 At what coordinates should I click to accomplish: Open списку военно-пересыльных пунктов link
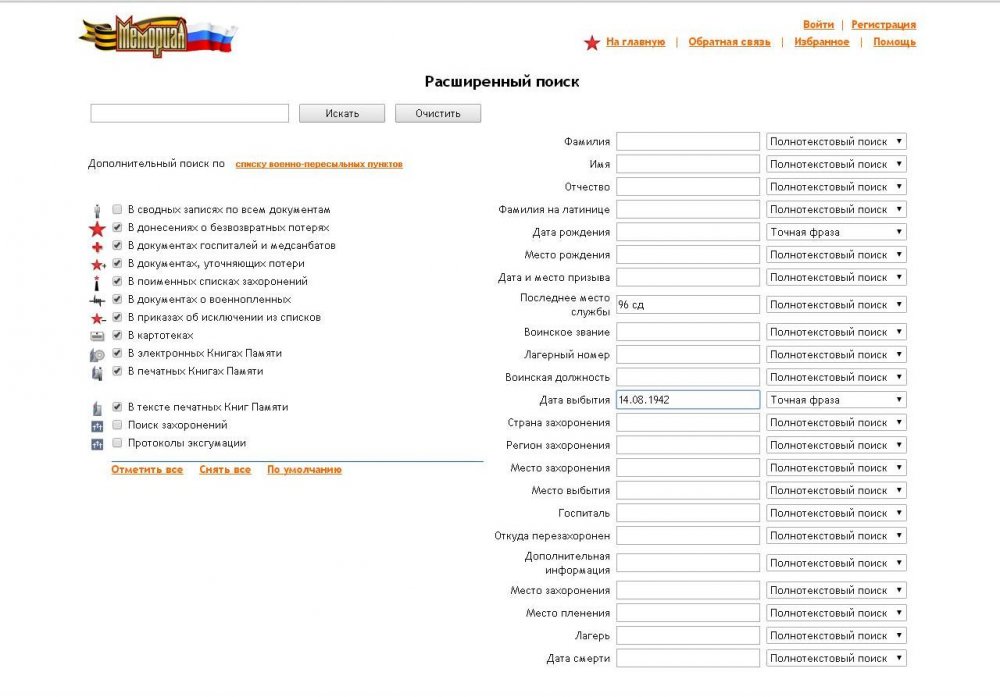[319, 164]
